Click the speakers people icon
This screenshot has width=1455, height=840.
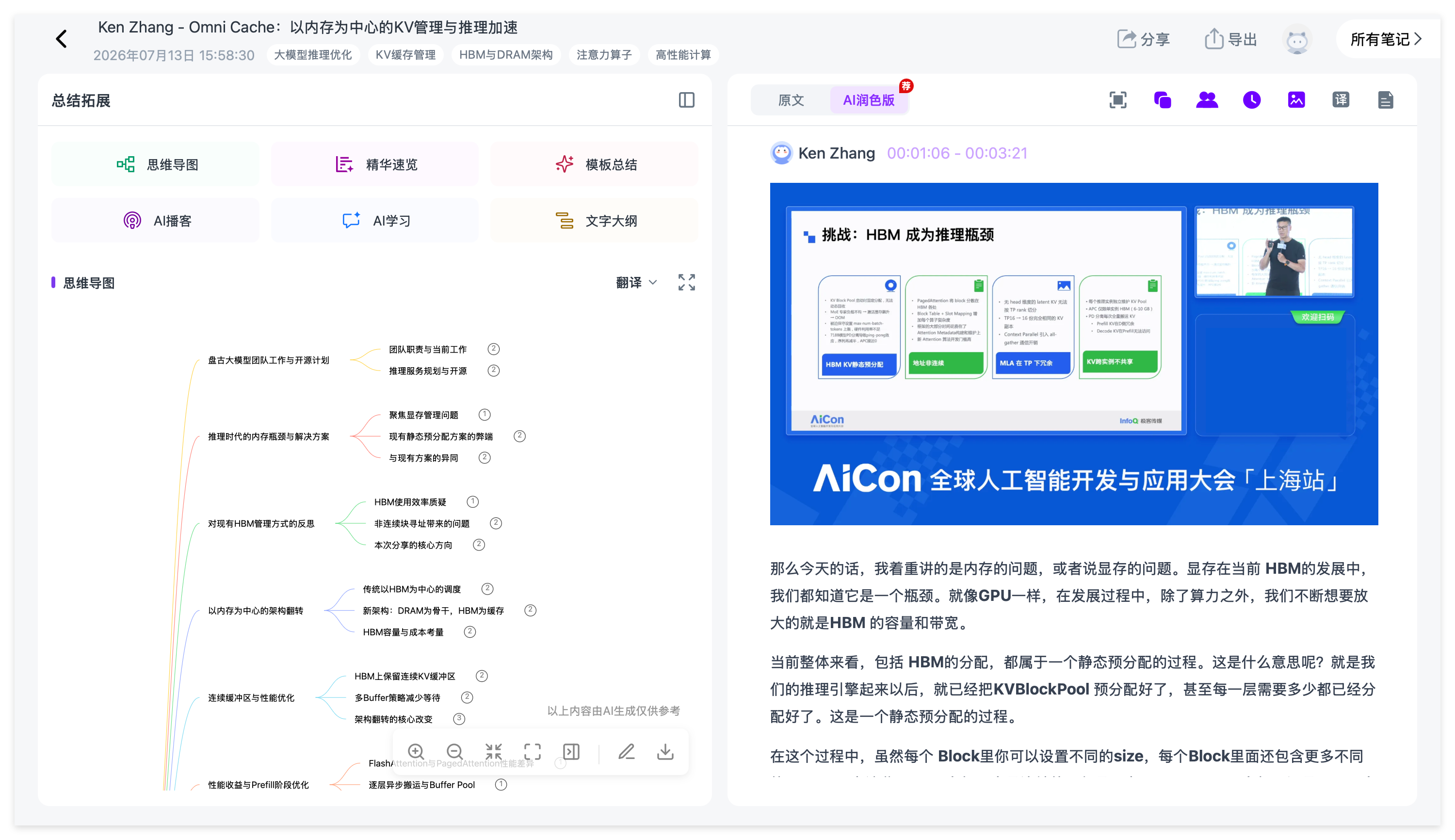[1206, 100]
